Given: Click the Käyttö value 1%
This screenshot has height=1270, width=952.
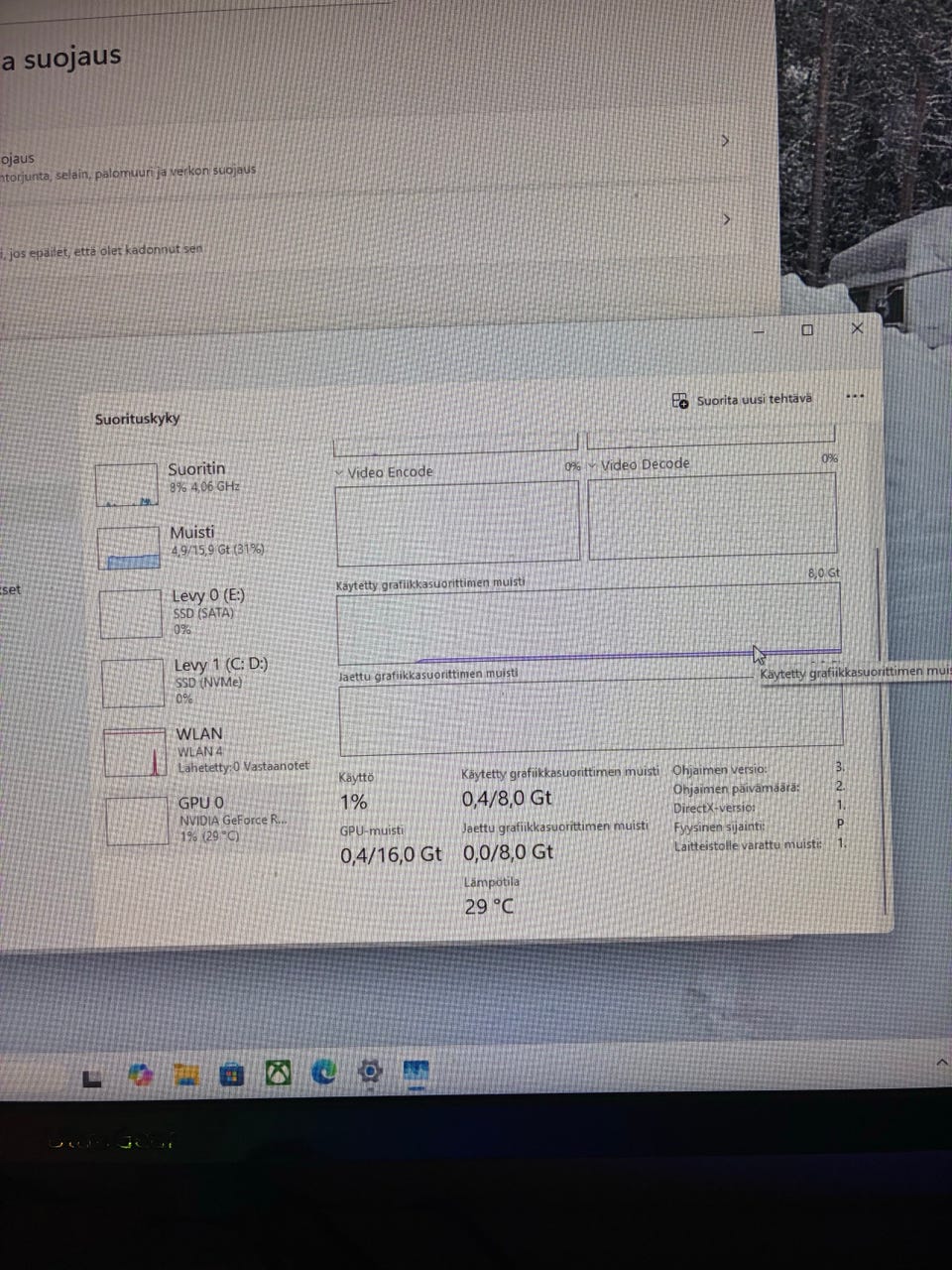Looking at the screenshot, I should [x=354, y=803].
